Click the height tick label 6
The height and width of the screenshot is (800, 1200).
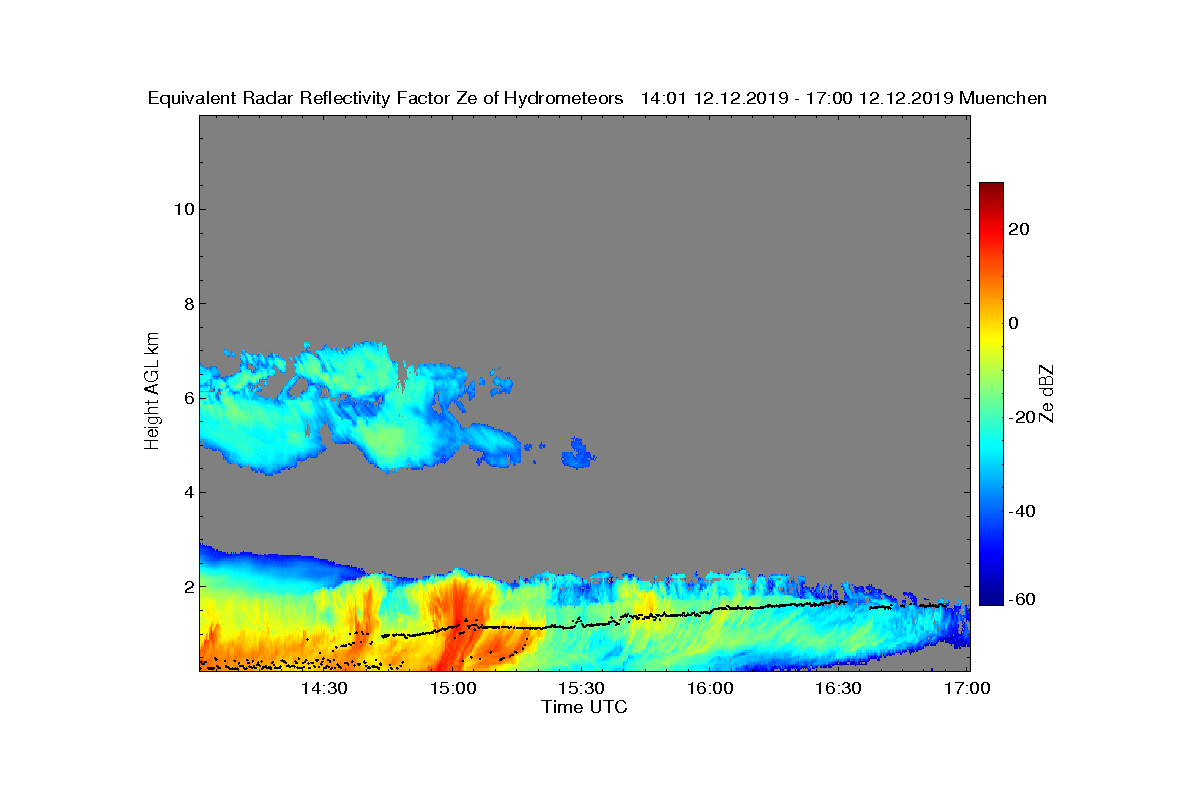click(x=187, y=398)
